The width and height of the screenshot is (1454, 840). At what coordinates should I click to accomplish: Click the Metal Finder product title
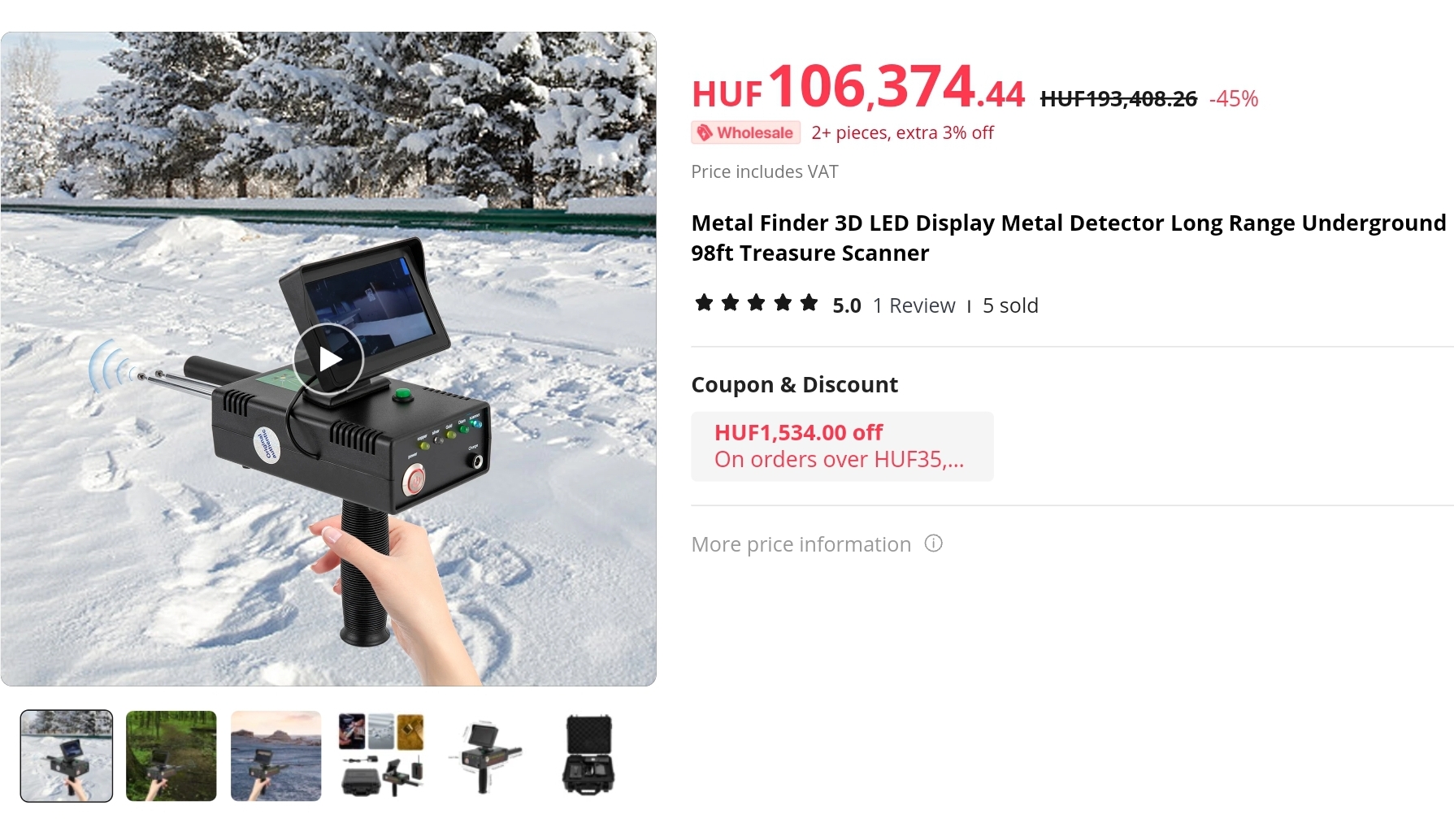1069,238
